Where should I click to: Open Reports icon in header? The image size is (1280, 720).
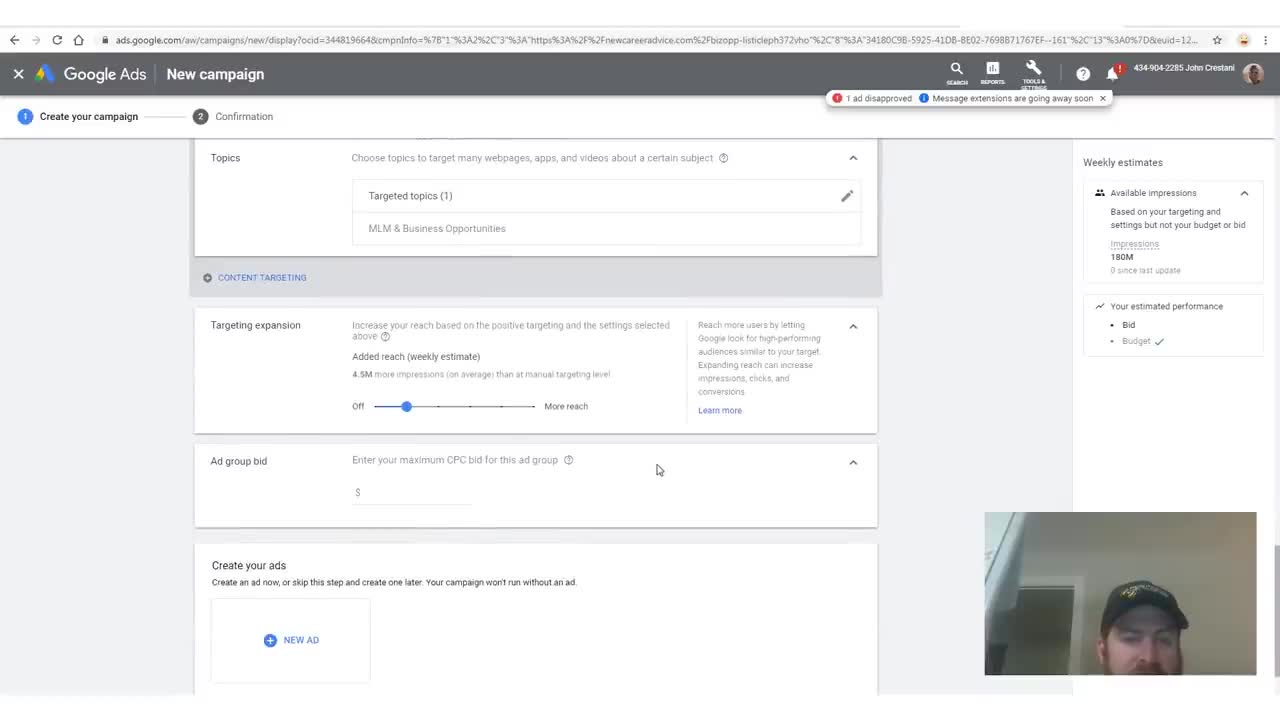[x=992, y=72]
